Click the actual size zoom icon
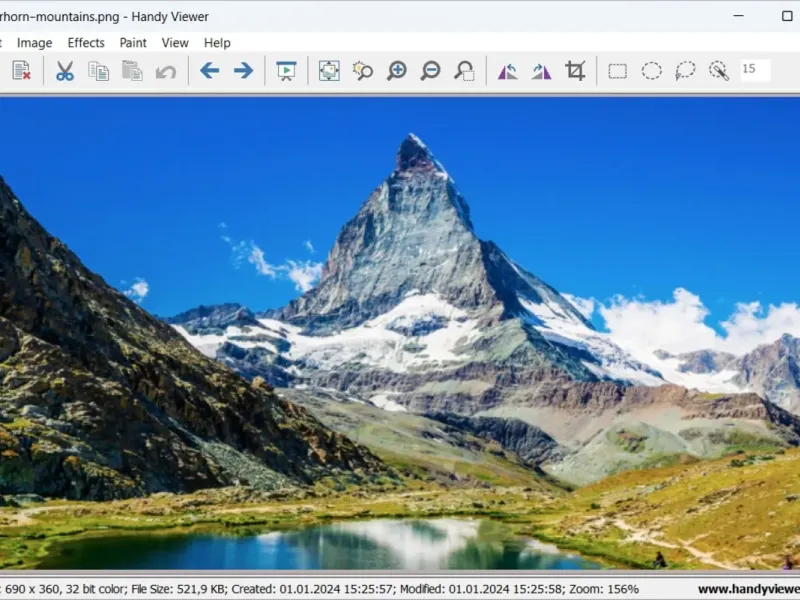 pyautogui.click(x=363, y=70)
